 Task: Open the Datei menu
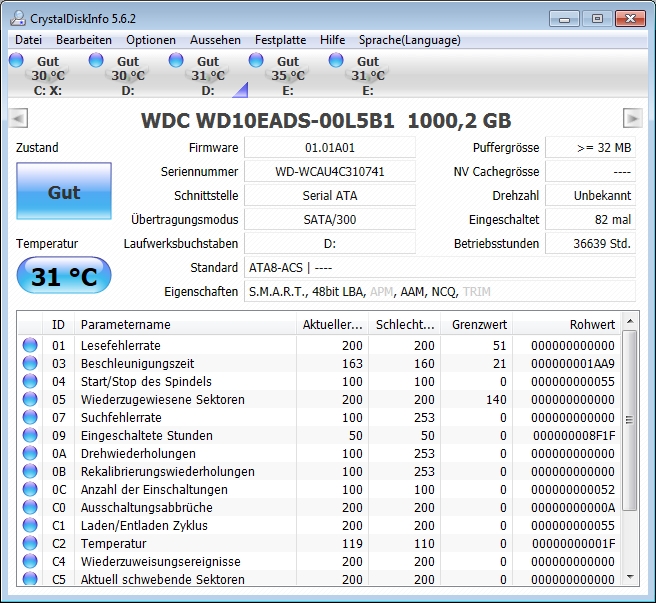[x=28, y=40]
